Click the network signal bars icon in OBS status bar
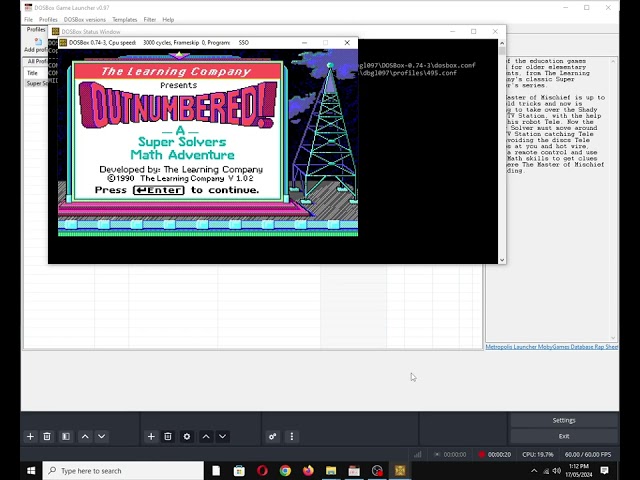Viewport: 640px width, 480px height. (417, 454)
